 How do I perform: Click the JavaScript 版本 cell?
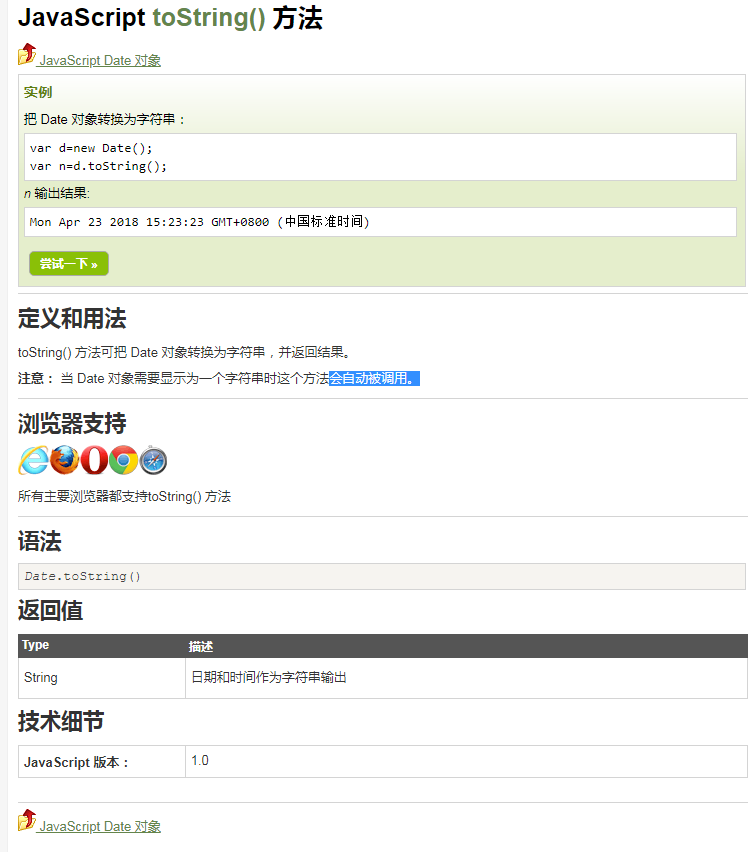click(x=102, y=762)
